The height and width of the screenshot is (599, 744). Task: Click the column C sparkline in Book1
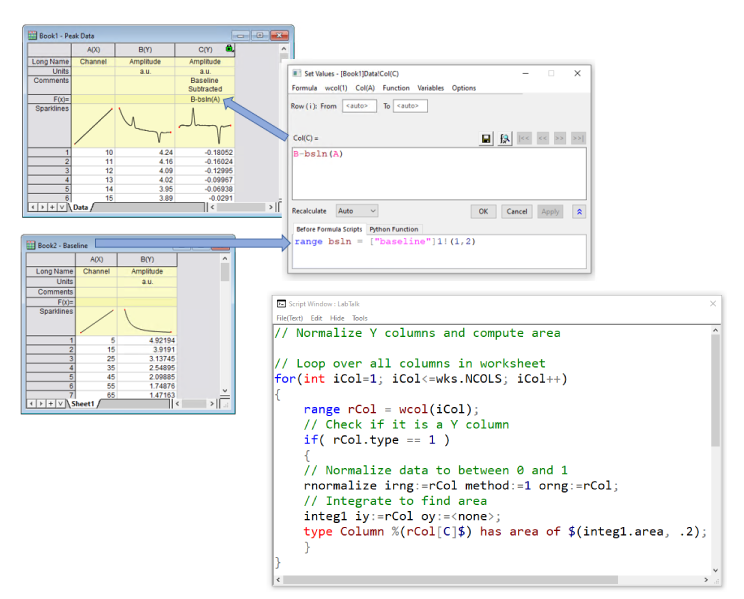205,126
